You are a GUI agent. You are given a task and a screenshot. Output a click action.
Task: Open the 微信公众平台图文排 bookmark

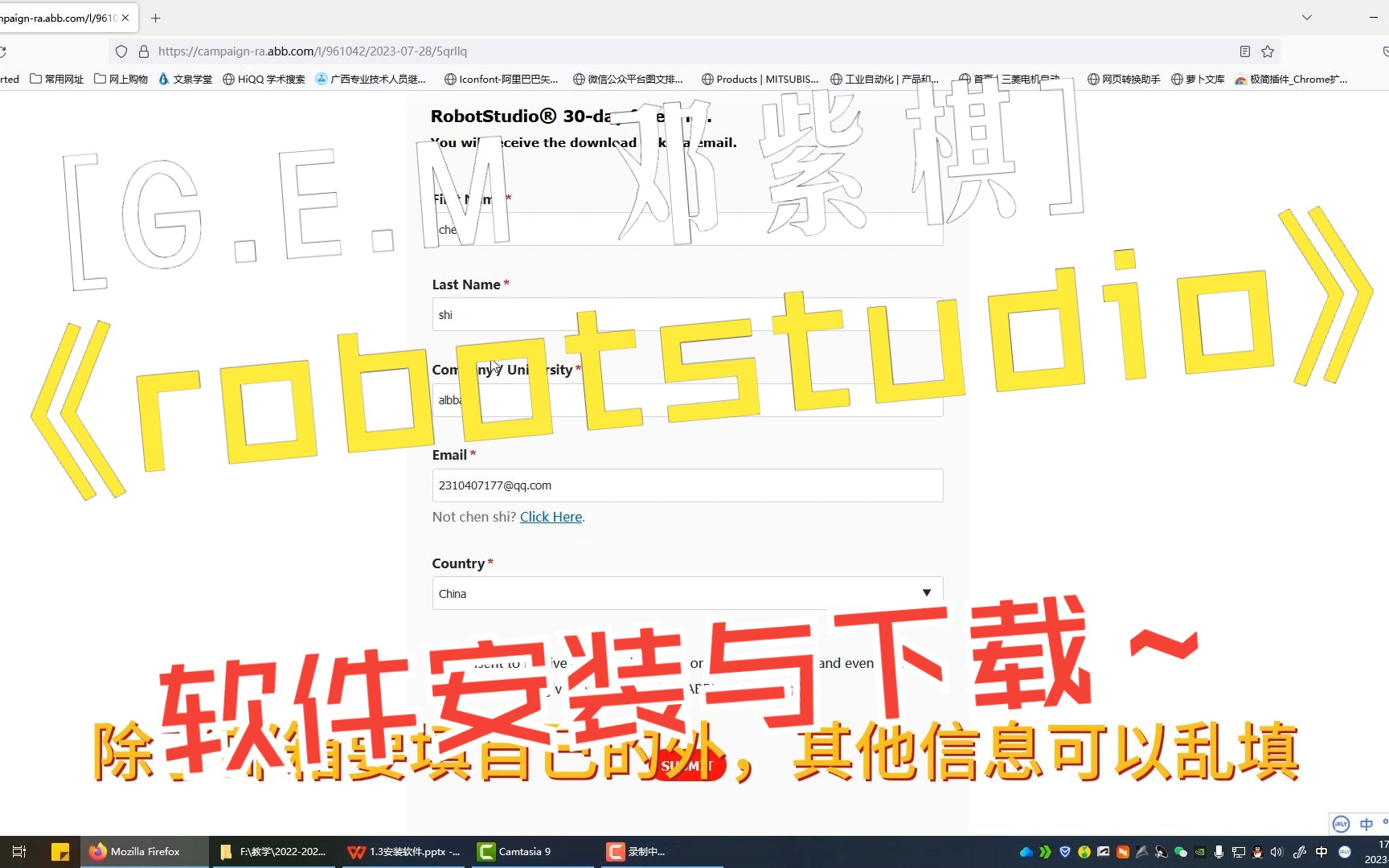tap(628, 79)
